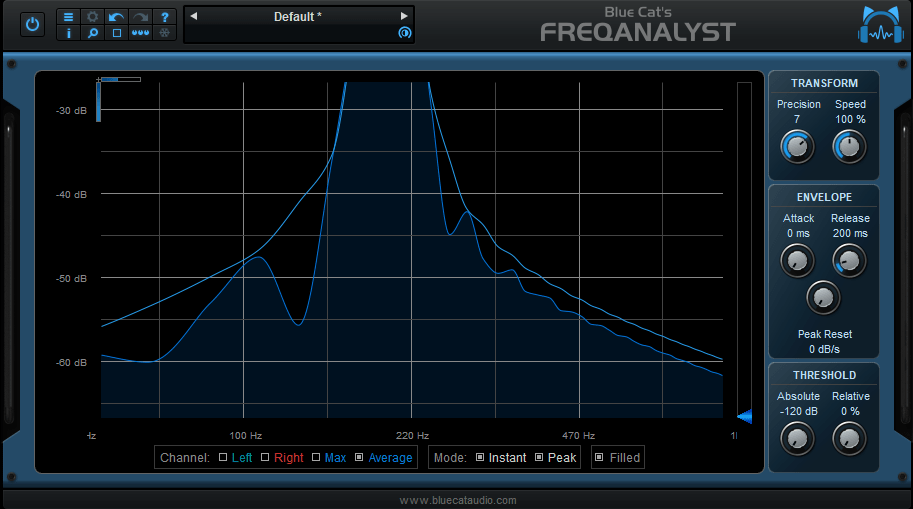Click the ENVELOPE section header
913x509 pixels.
[824, 197]
